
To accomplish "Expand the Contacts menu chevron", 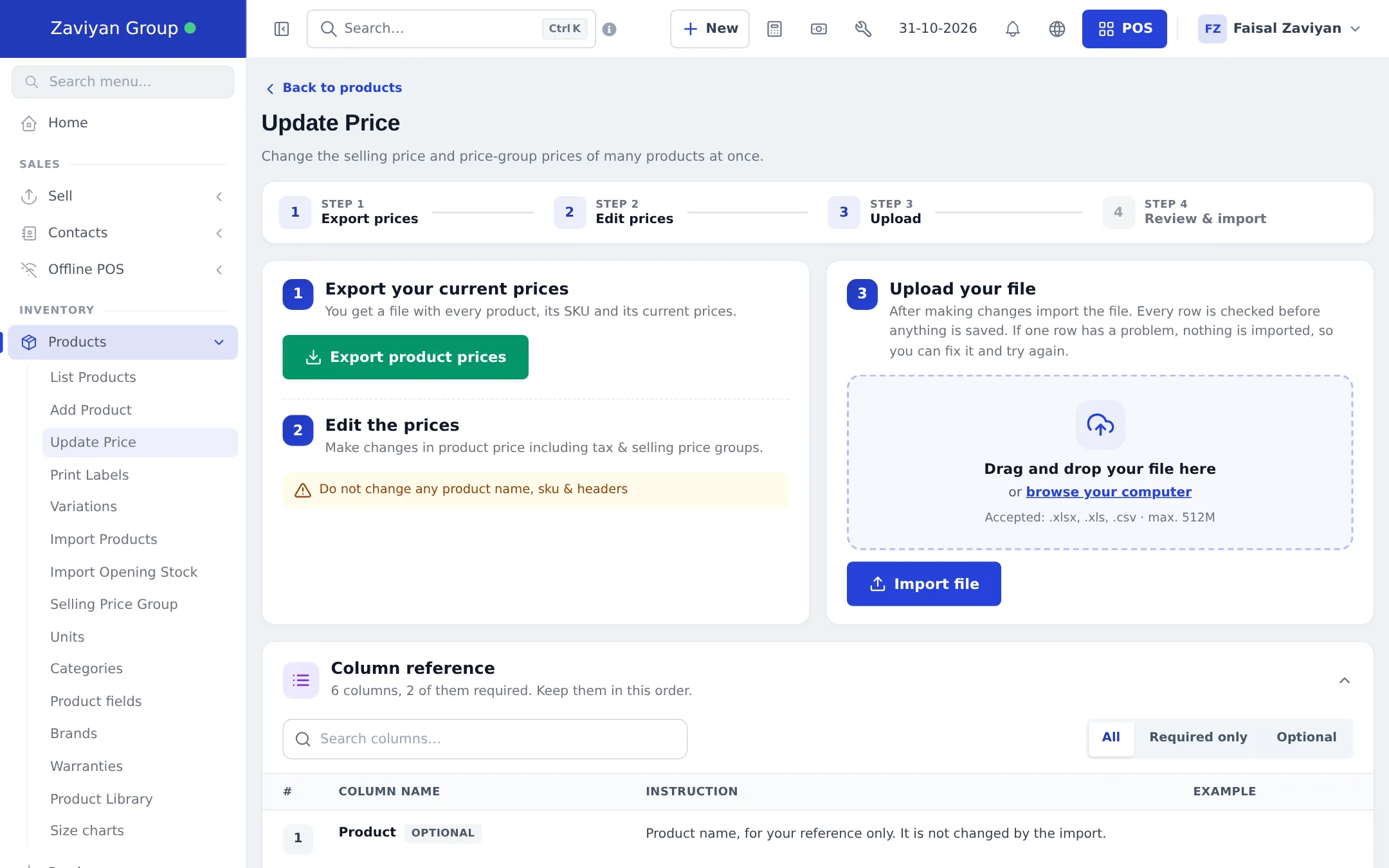I will click(x=219, y=233).
